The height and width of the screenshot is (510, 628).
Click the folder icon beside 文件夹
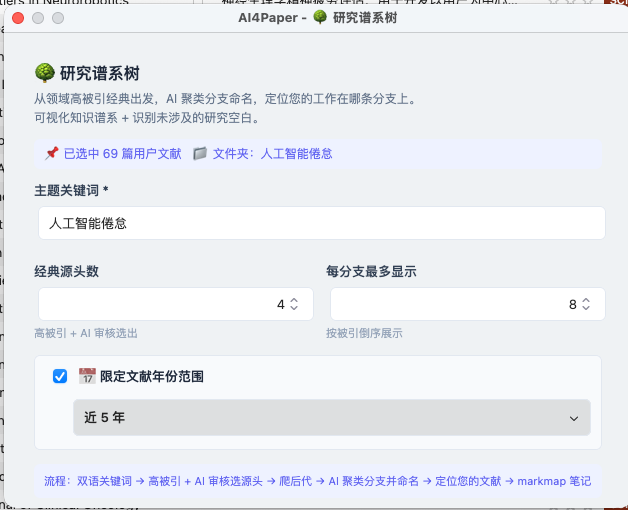pos(200,153)
